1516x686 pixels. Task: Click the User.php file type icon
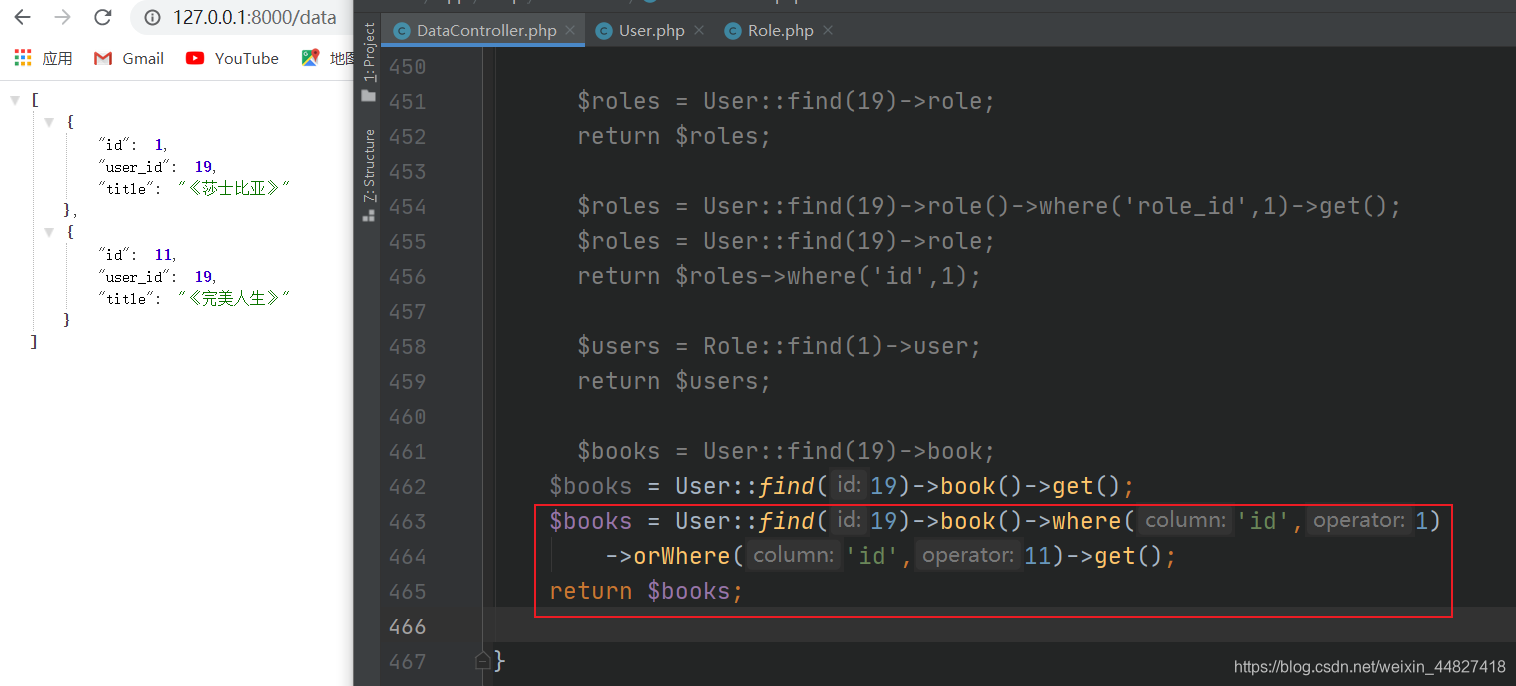tap(604, 31)
